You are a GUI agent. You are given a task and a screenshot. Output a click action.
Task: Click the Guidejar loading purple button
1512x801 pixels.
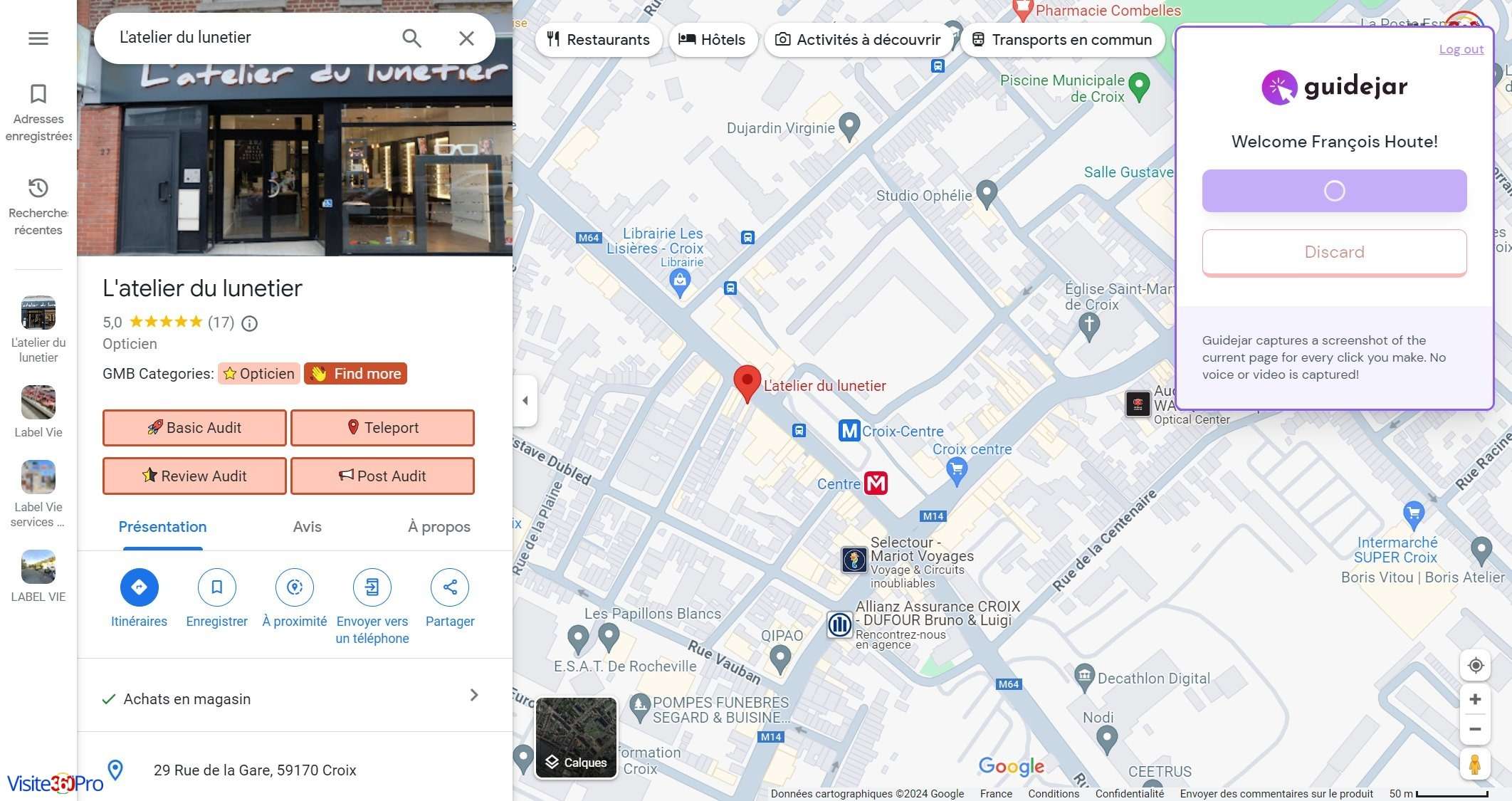(1334, 191)
